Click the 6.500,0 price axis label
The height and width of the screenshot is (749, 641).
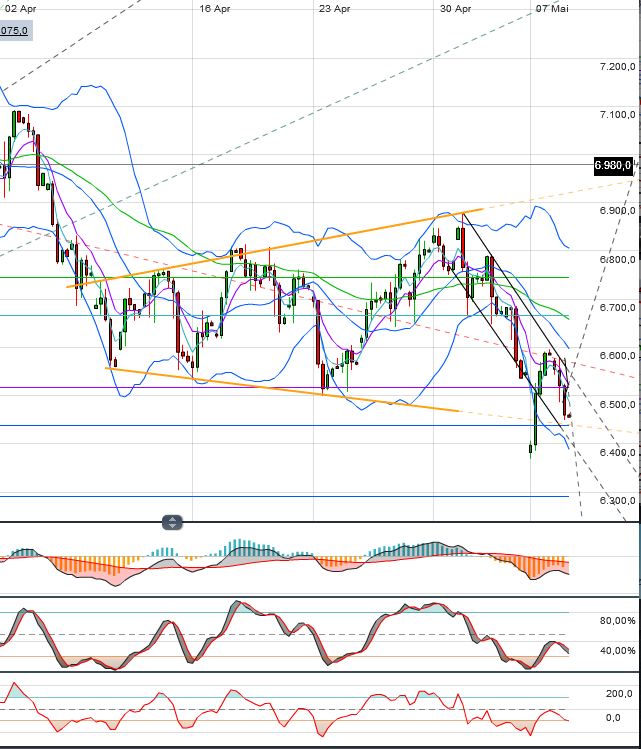[617, 405]
